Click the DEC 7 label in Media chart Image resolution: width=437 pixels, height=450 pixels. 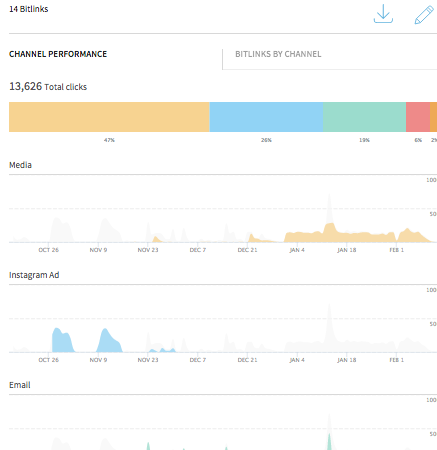(x=198, y=250)
